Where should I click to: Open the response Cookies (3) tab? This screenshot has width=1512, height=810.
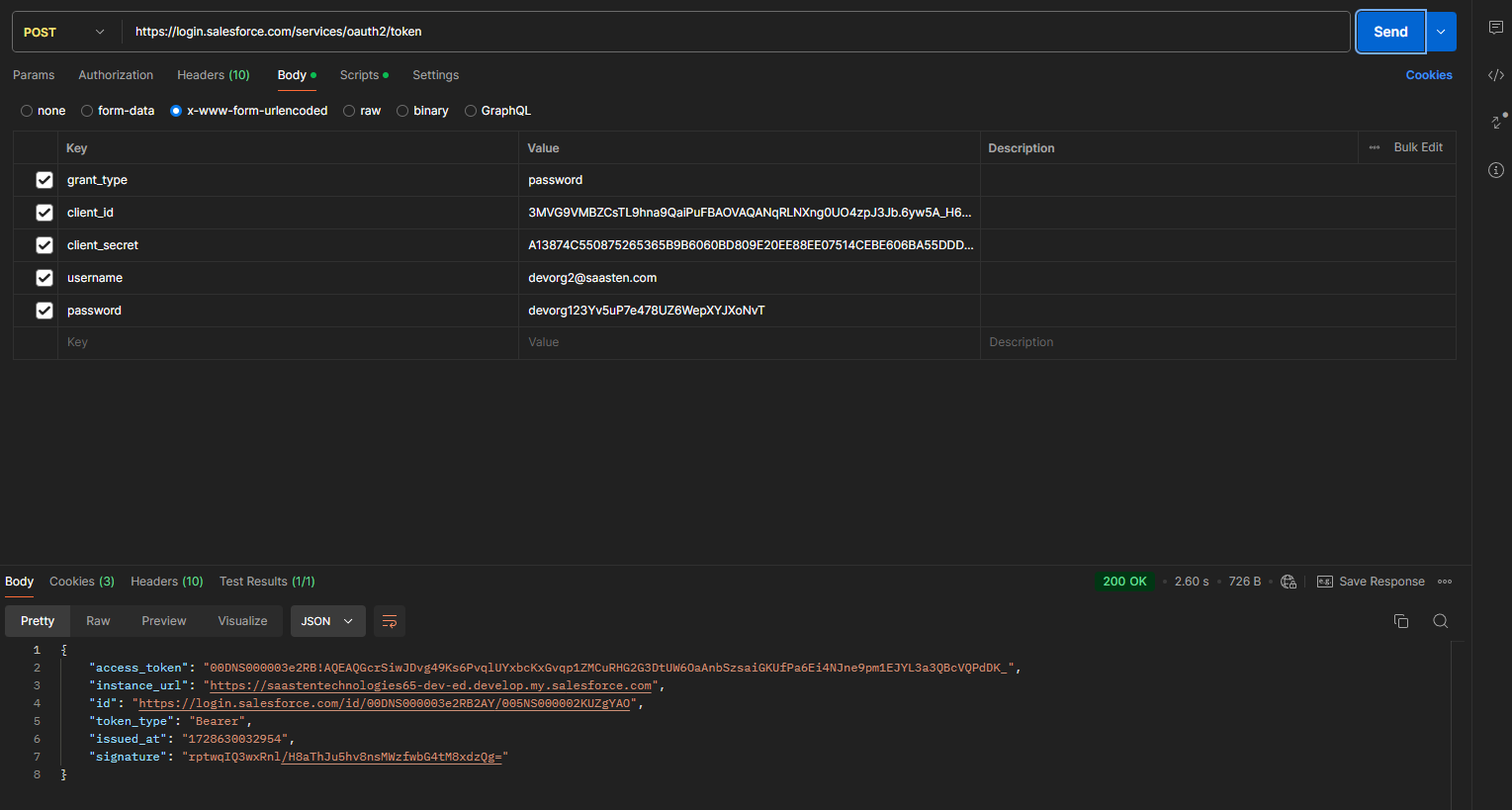click(x=82, y=582)
